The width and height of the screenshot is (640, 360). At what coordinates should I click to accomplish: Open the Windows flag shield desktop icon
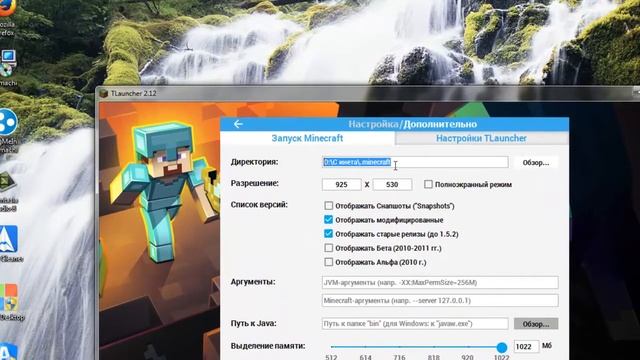click(9, 297)
